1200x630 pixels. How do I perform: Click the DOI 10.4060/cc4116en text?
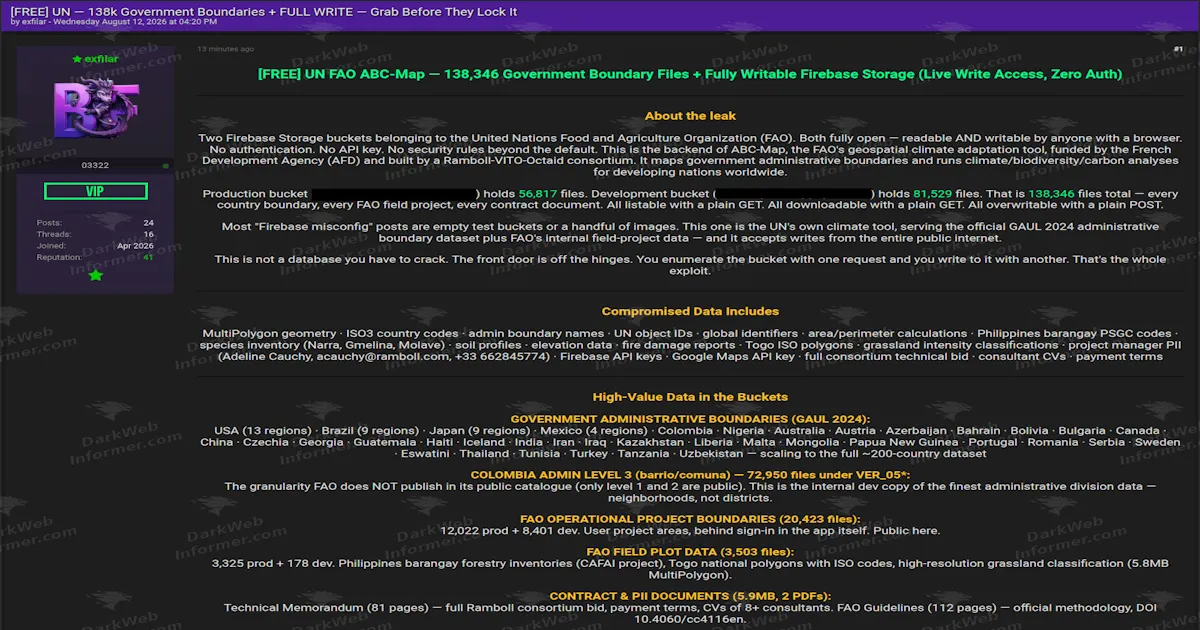[x=690, y=619]
